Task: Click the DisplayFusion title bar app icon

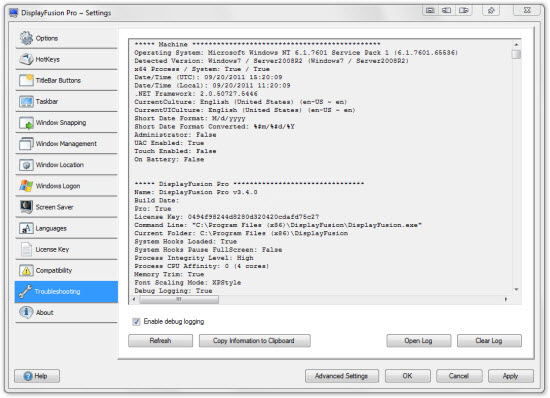Action: click(14, 13)
